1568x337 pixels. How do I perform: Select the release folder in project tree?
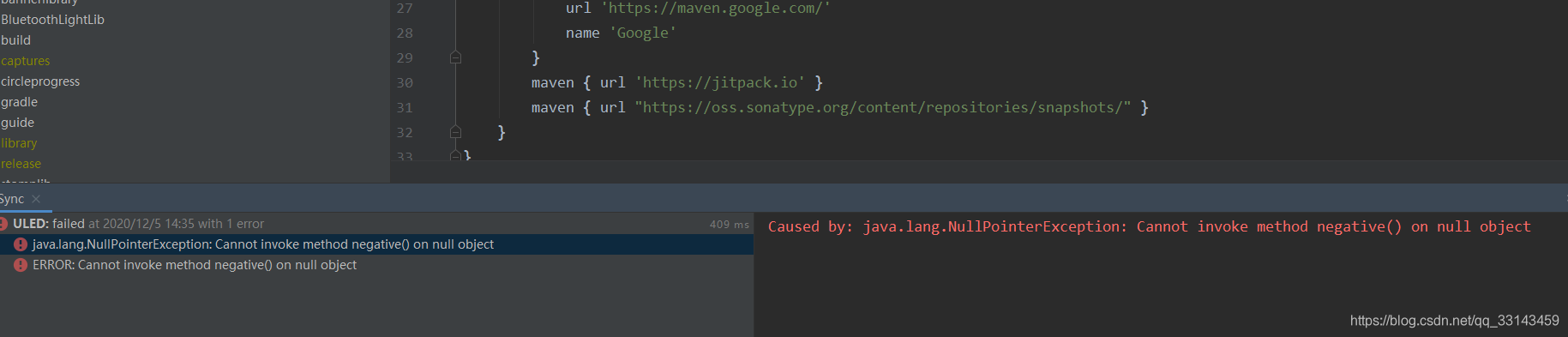click(x=21, y=164)
